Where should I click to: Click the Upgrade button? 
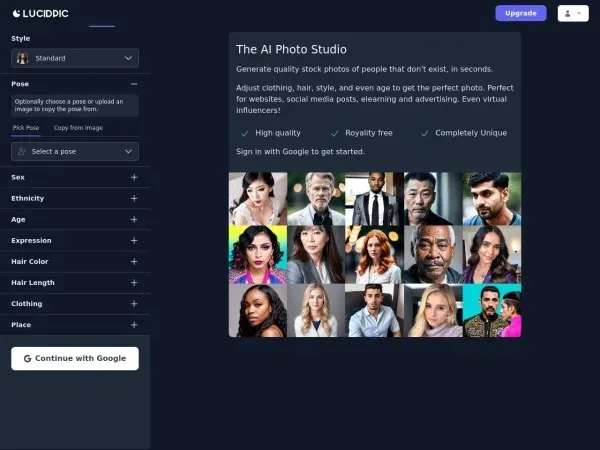click(521, 13)
